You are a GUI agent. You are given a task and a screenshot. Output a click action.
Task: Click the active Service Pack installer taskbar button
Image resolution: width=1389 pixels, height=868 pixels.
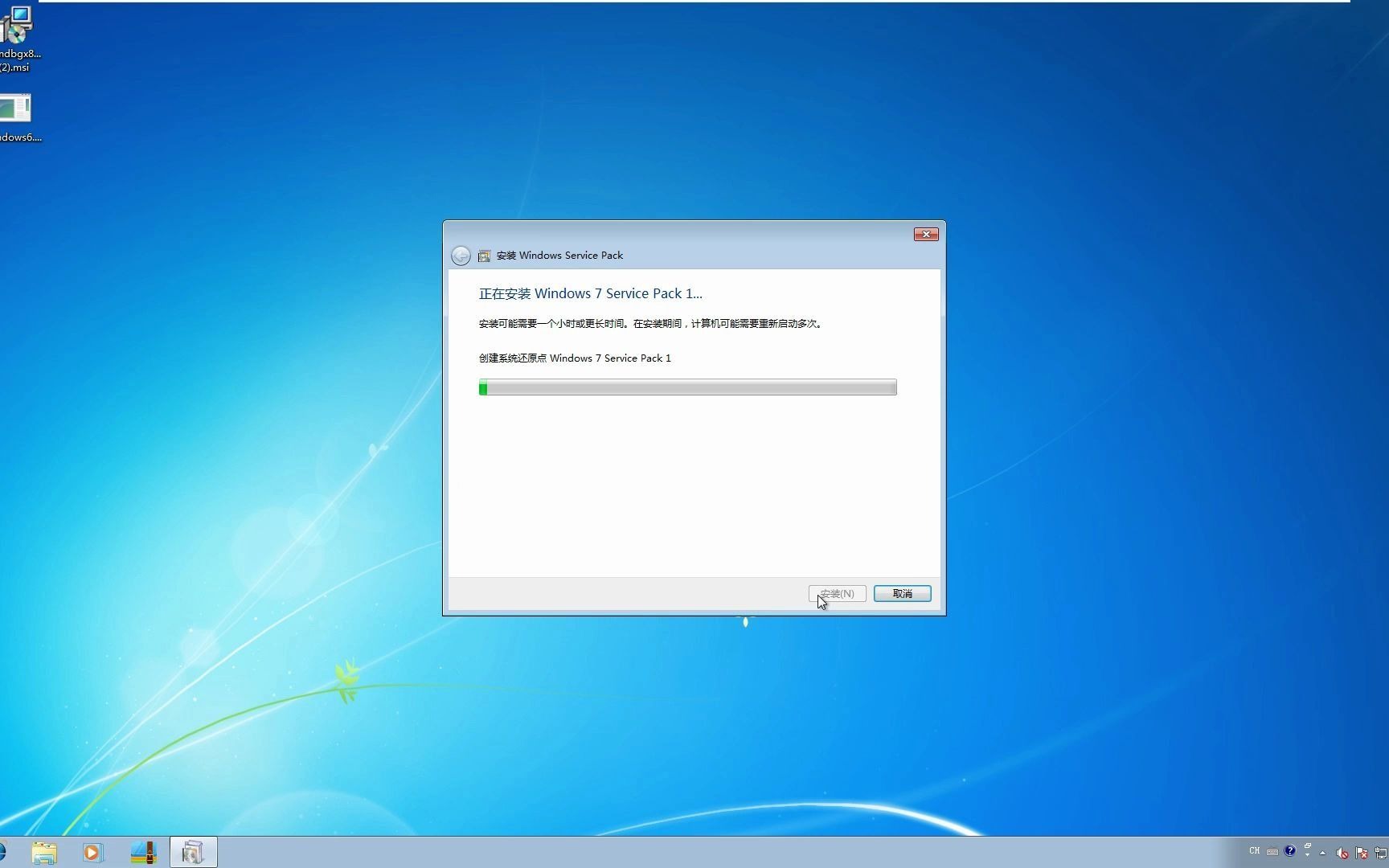click(x=193, y=853)
